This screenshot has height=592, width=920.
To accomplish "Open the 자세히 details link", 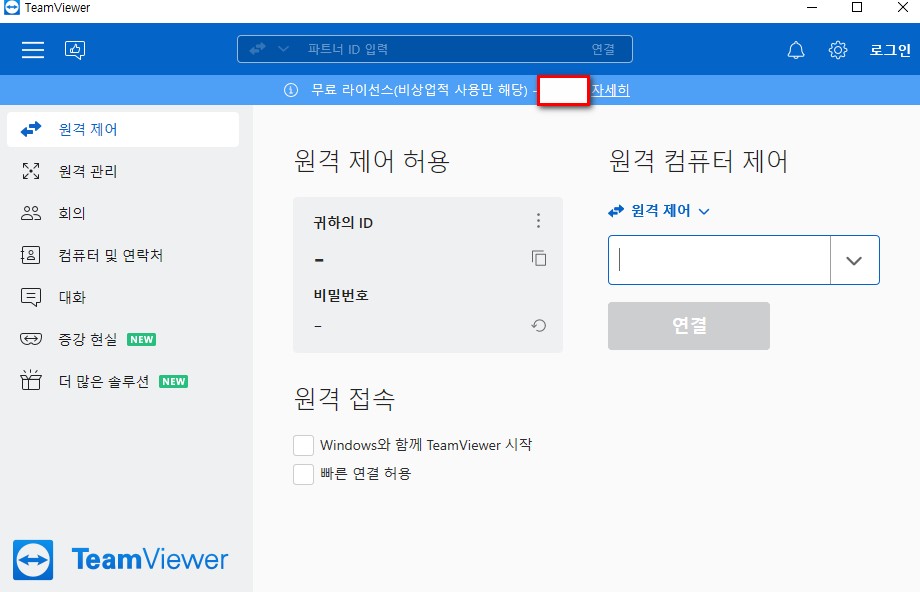I will coord(610,90).
